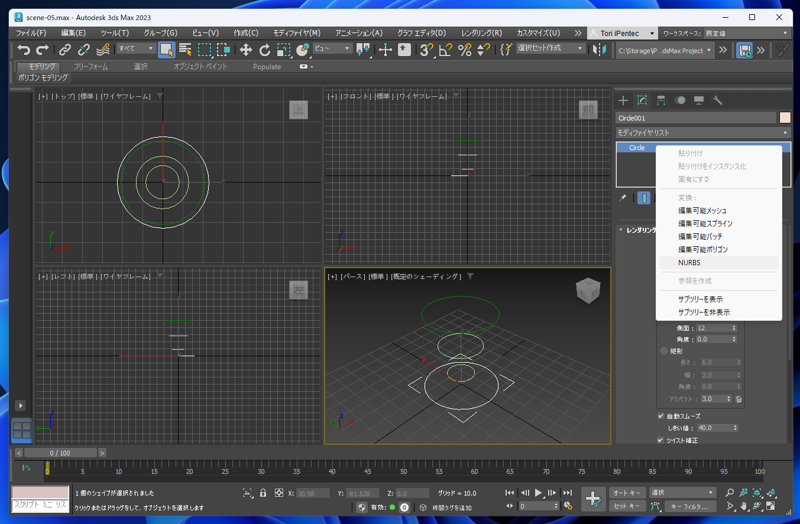Activate the Unlink Selection tool

pyautogui.click(x=84, y=49)
